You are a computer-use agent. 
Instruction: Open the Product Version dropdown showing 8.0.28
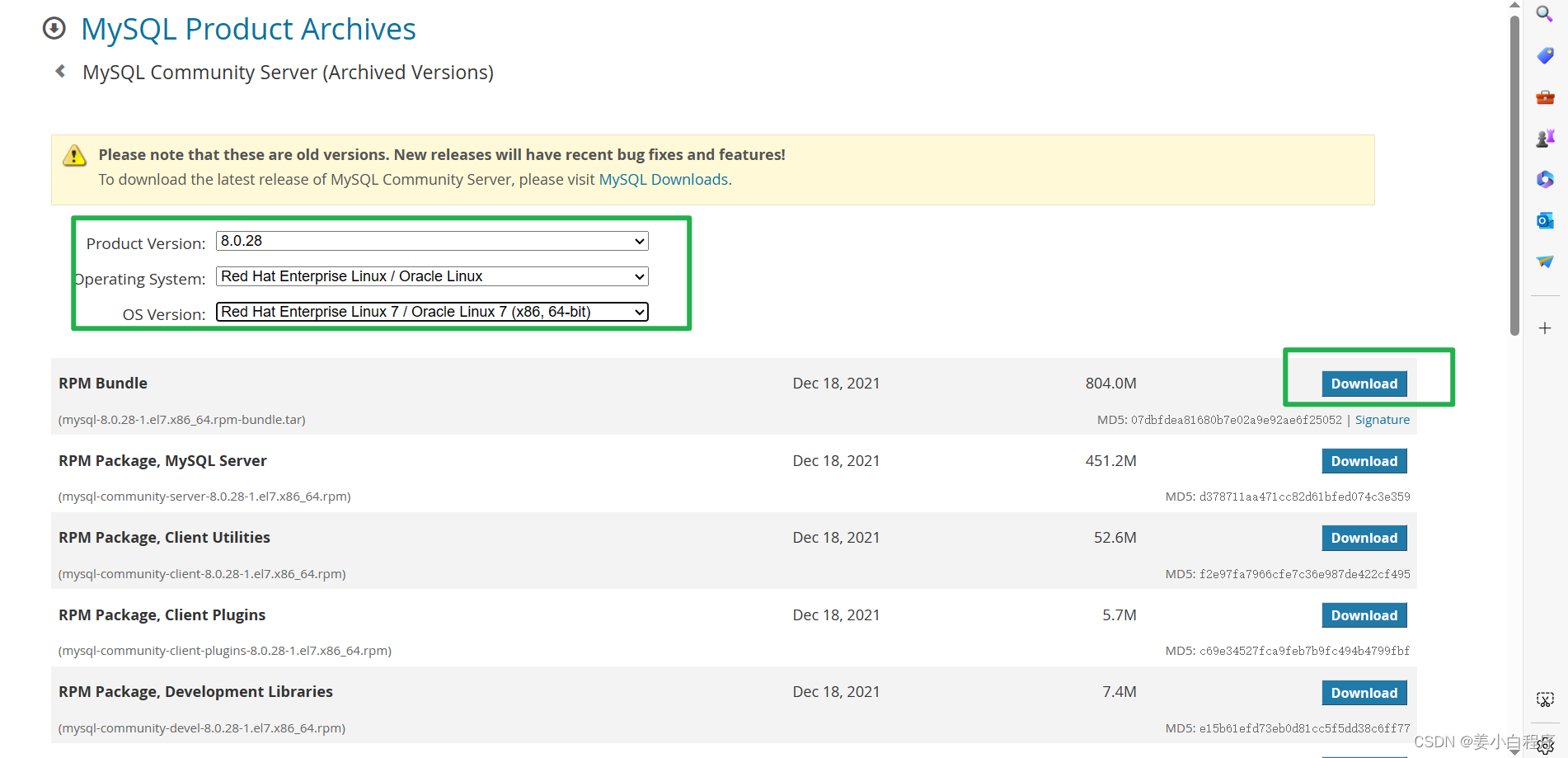click(x=432, y=241)
